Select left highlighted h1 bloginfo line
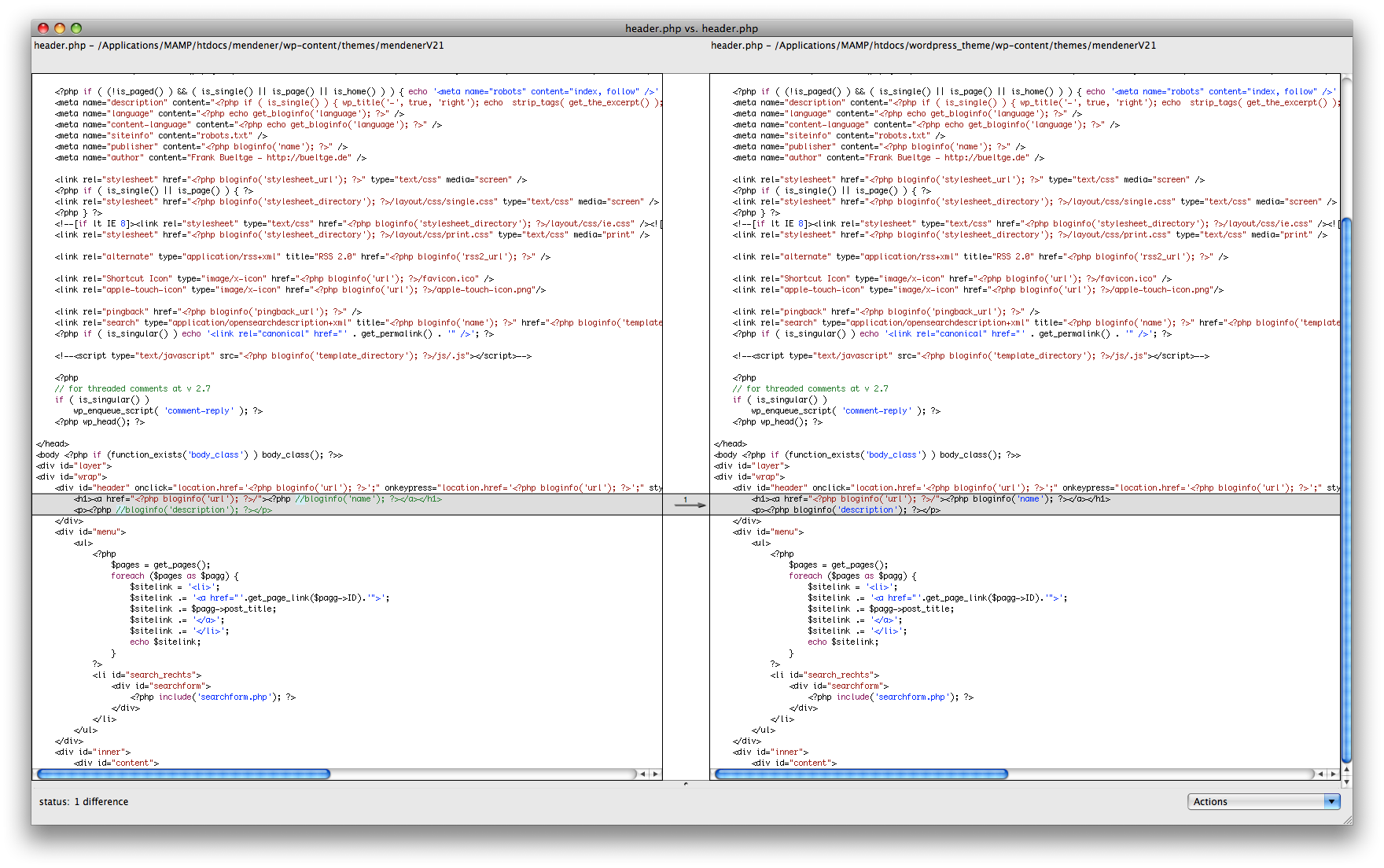The height and width of the screenshot is (868, 1384). click(x=258, y=499)
